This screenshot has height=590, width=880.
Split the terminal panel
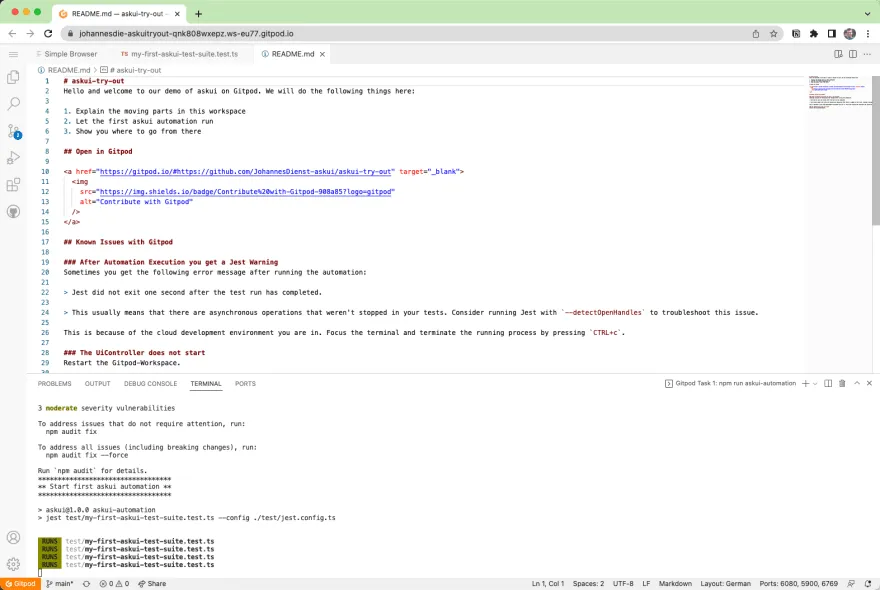point(828,383)
